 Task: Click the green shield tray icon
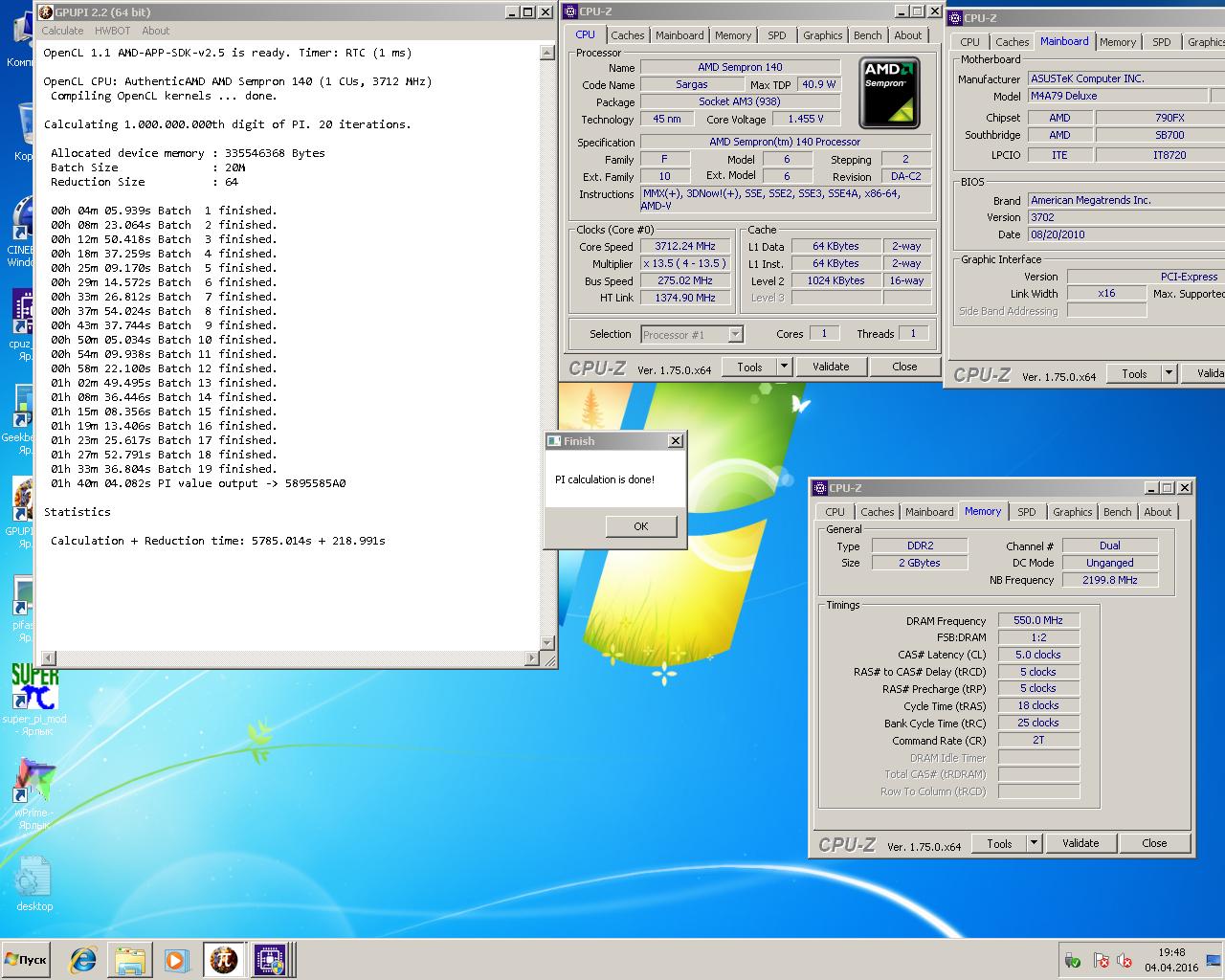(x=1073, y=960)
